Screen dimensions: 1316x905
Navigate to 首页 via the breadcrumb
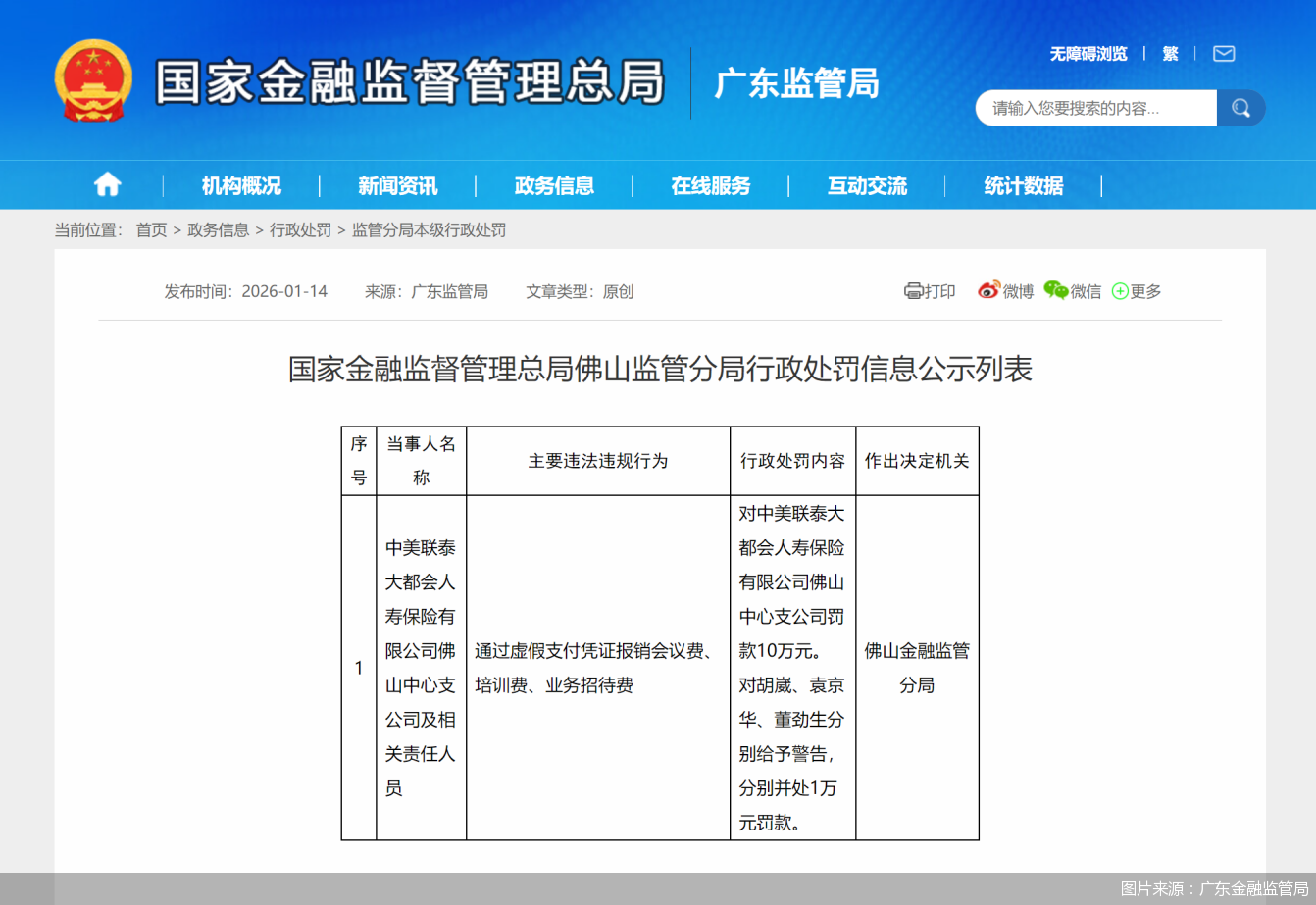150,230
